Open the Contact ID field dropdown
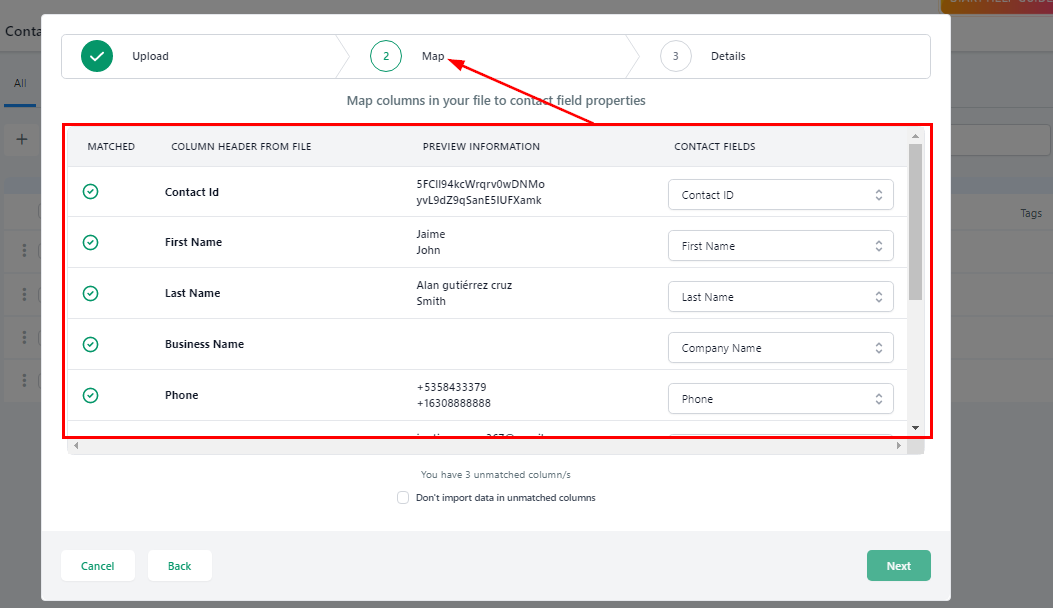1053x608 pixels. (780, 195)
